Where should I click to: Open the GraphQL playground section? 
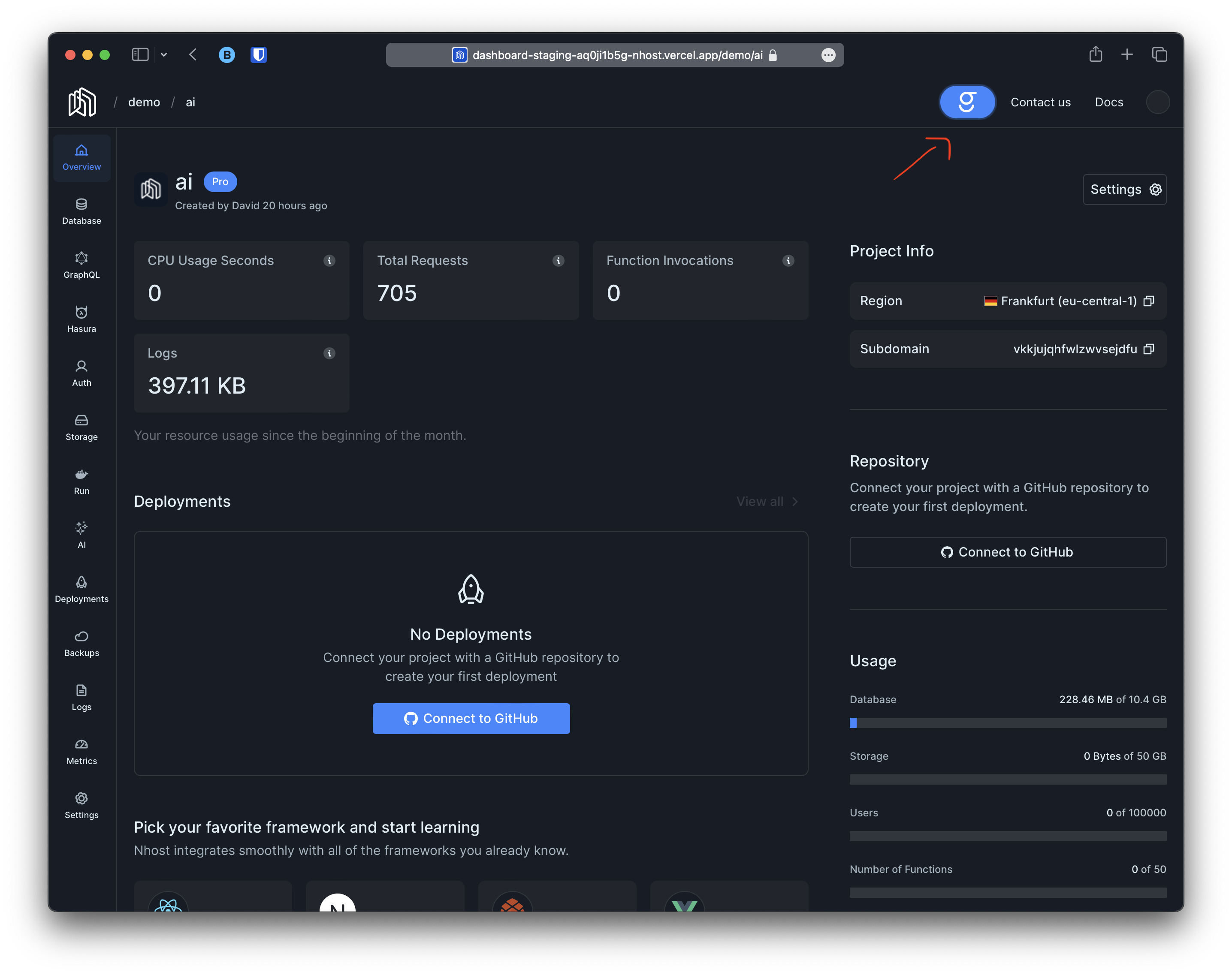click(81, 265)
